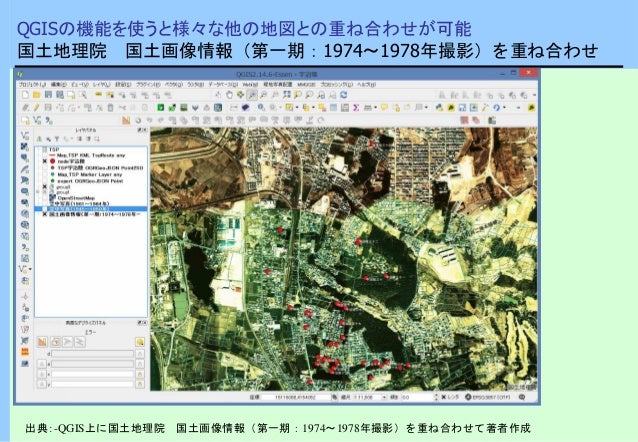This screenshot has width=638, height=442.
Task: Toggle the render (レンダ) checkbox in status bar
Action: [x=444, y=397]
